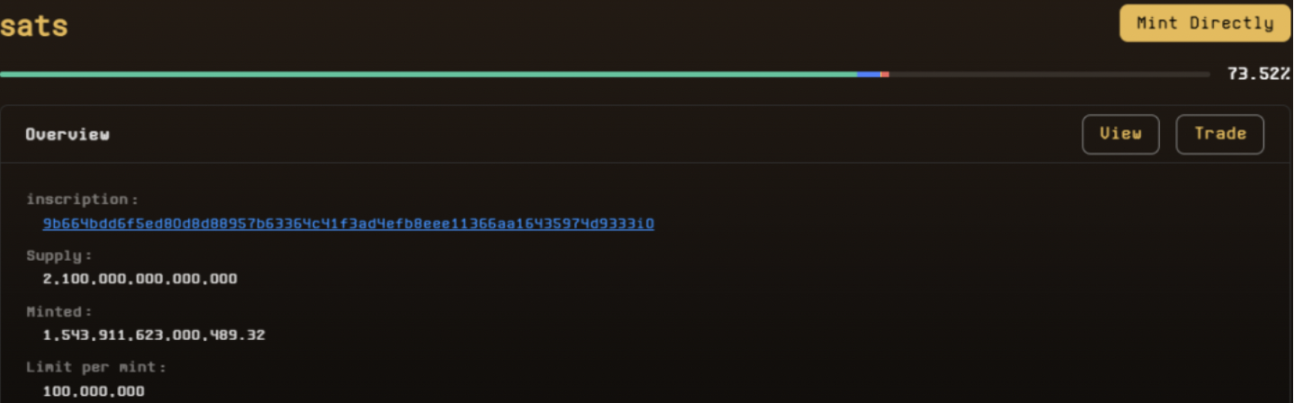This screenshot has width=1294, height=403.
Task: Click the inscription field label
Action: click(82, 199)
